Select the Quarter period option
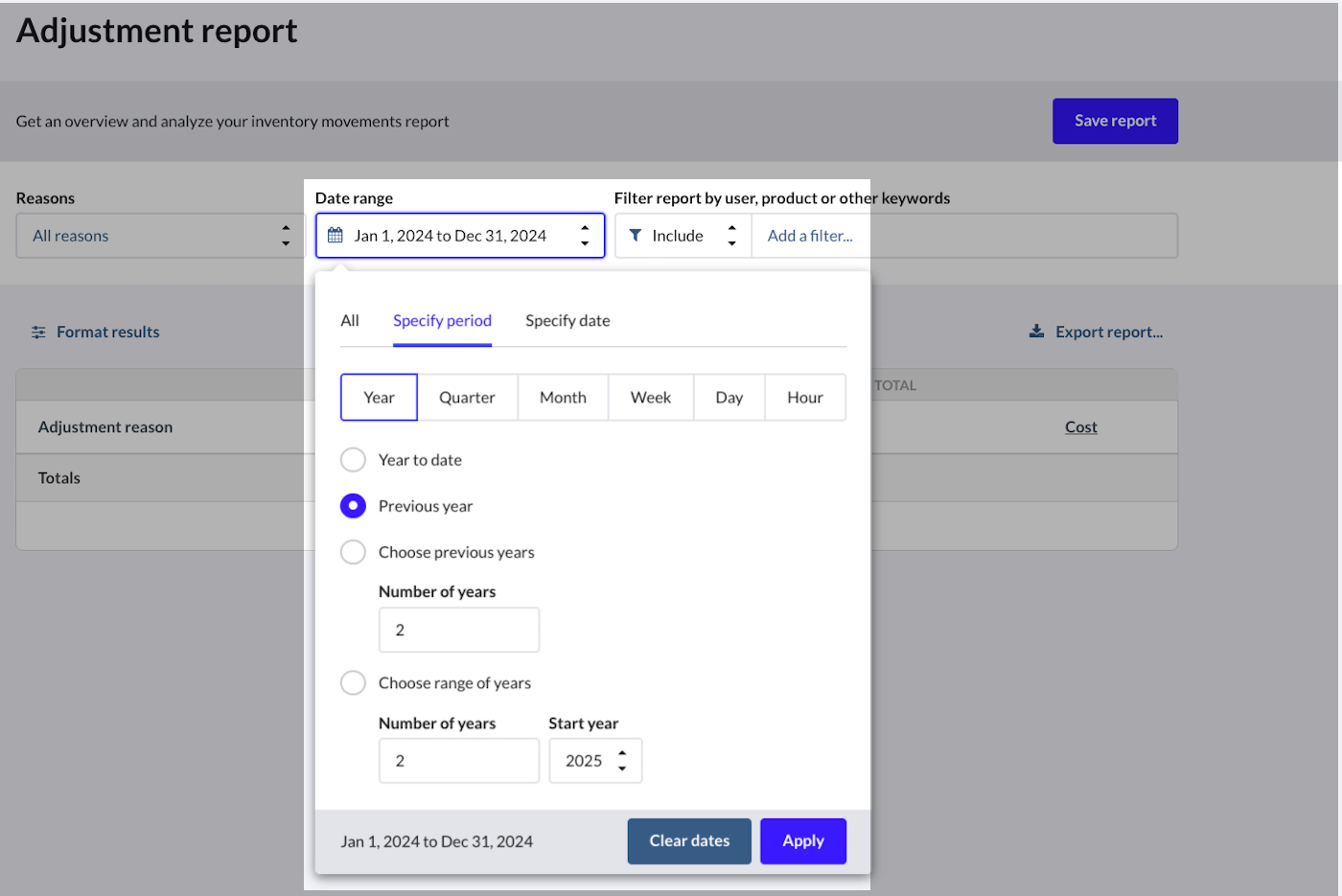 coord(467,398)
